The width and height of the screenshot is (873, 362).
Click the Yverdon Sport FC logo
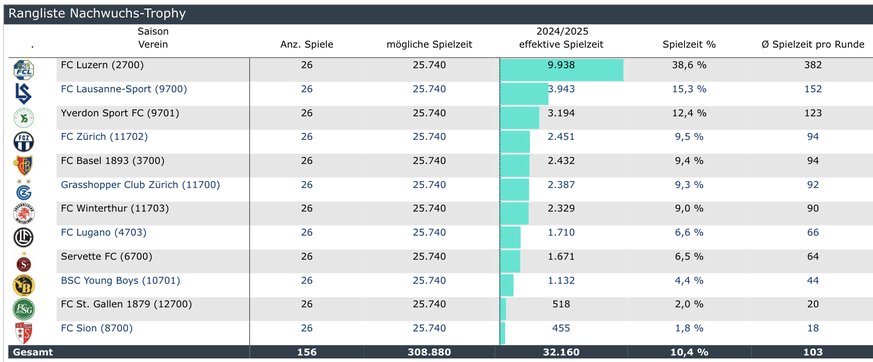[23, 118]
